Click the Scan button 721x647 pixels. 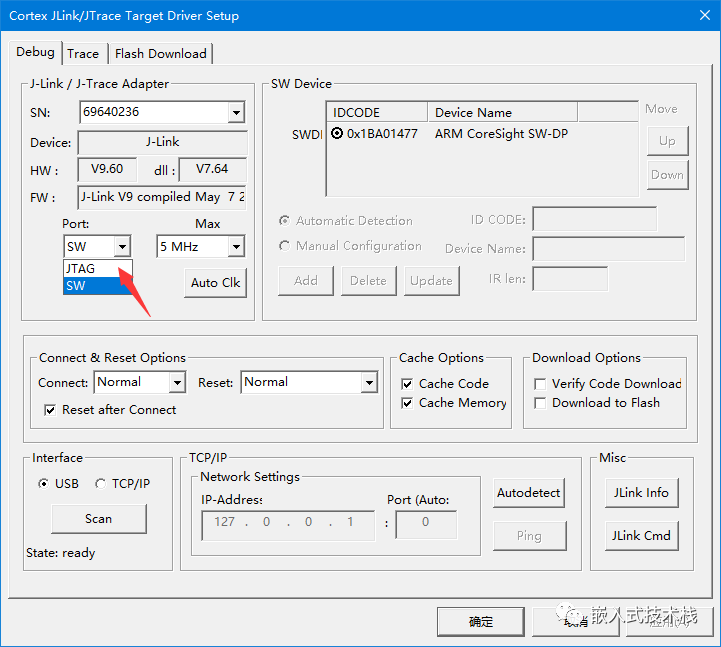click(99, 519)
